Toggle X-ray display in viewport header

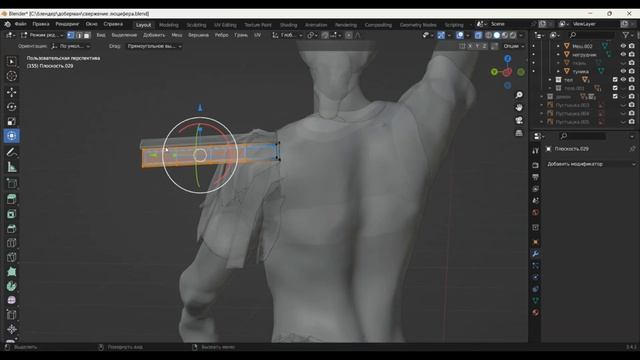click(x=478, y=36)
